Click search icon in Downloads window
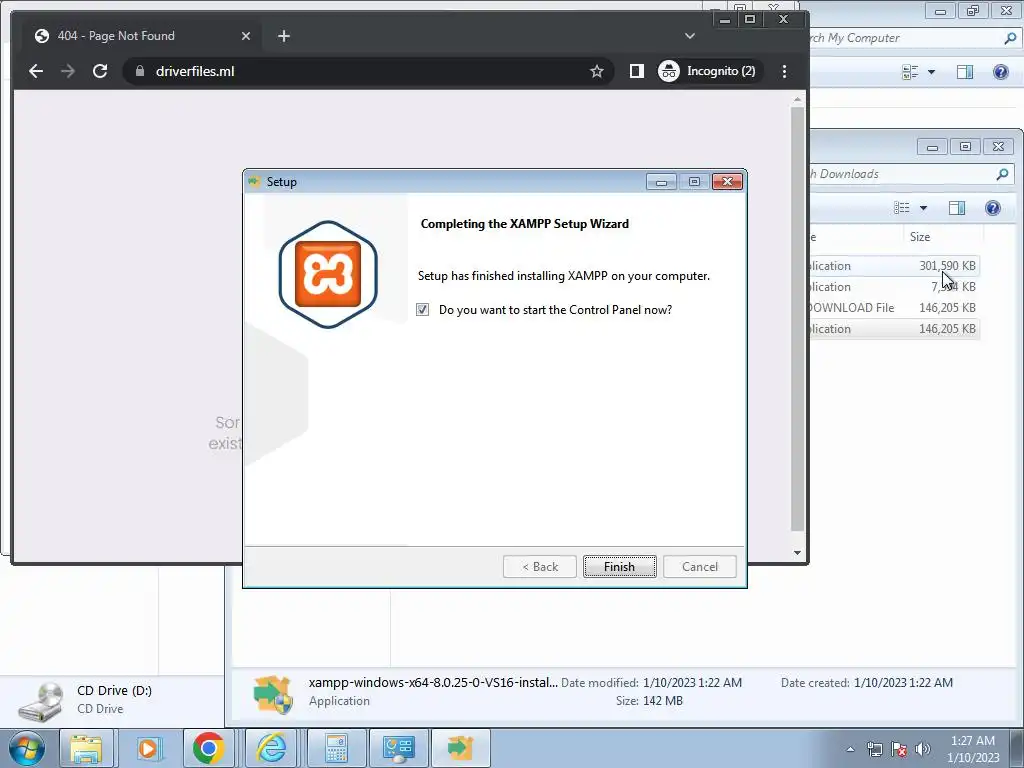 tap(1002, 174)
